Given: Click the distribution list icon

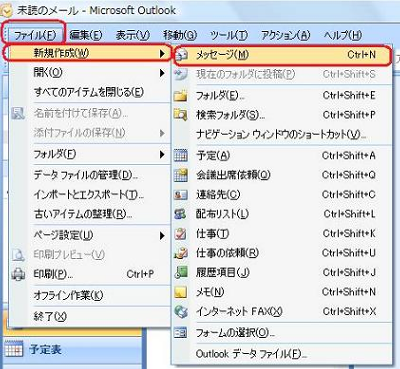Looking at the screenshot, I should click(x=181, y=214).
